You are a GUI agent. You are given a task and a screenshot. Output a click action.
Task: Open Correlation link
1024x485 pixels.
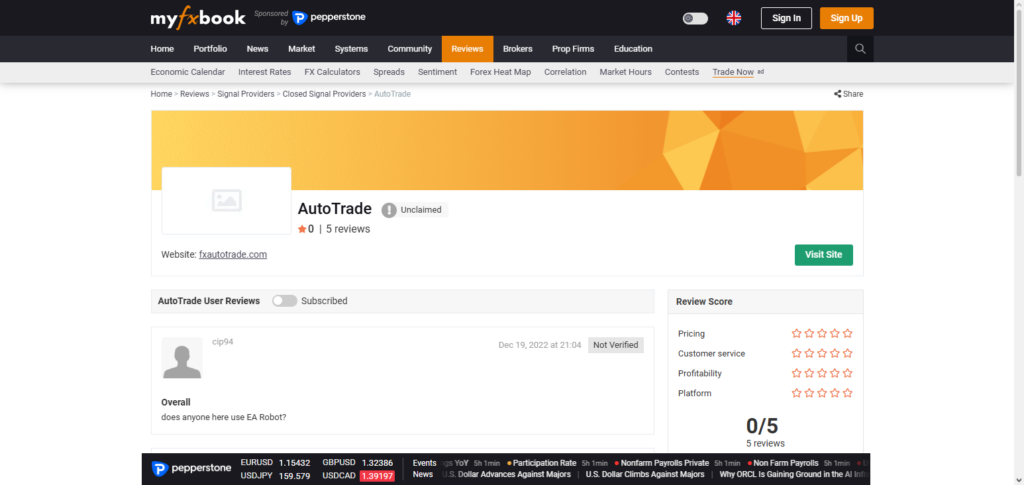565,72
